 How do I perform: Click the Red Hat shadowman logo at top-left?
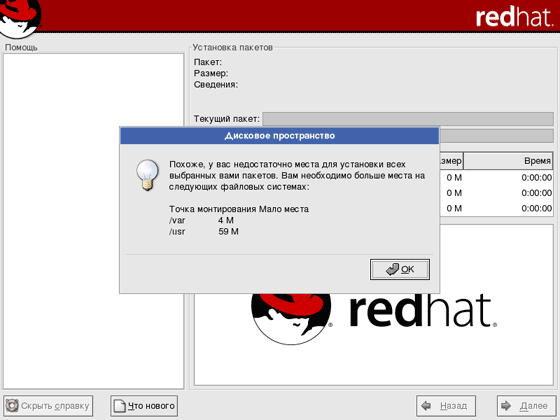coord(20,18)
